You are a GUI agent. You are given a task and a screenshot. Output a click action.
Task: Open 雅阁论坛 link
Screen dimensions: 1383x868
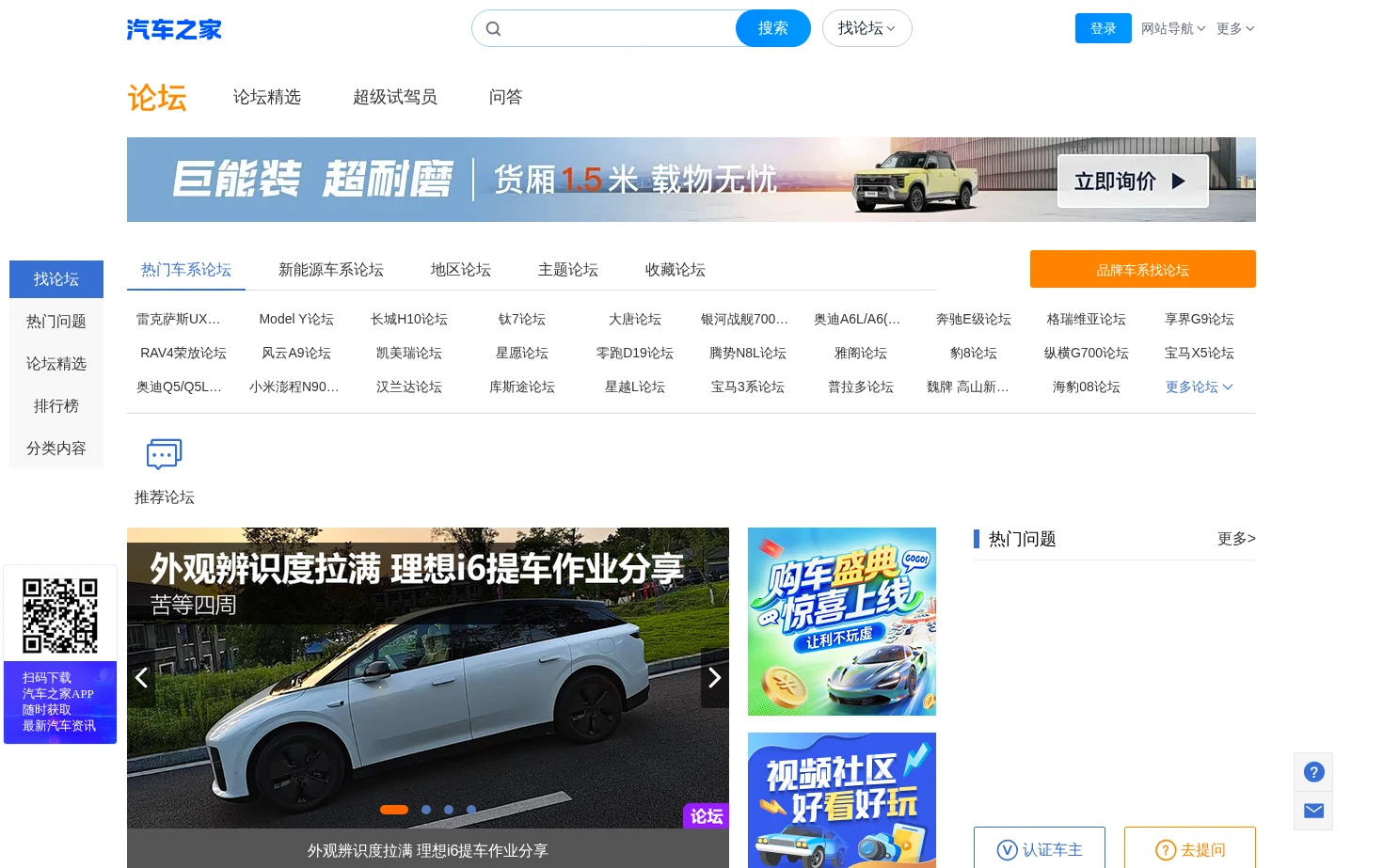pos(861,353)
